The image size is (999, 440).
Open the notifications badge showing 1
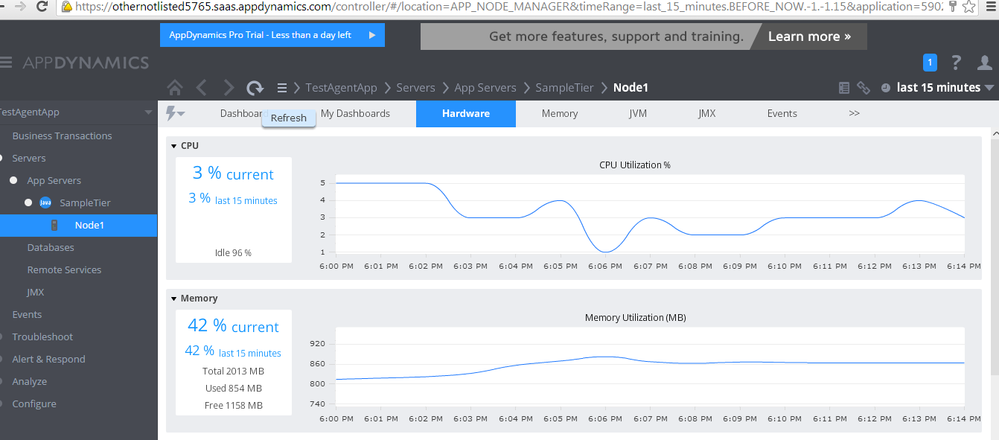(x=930, y=62)
